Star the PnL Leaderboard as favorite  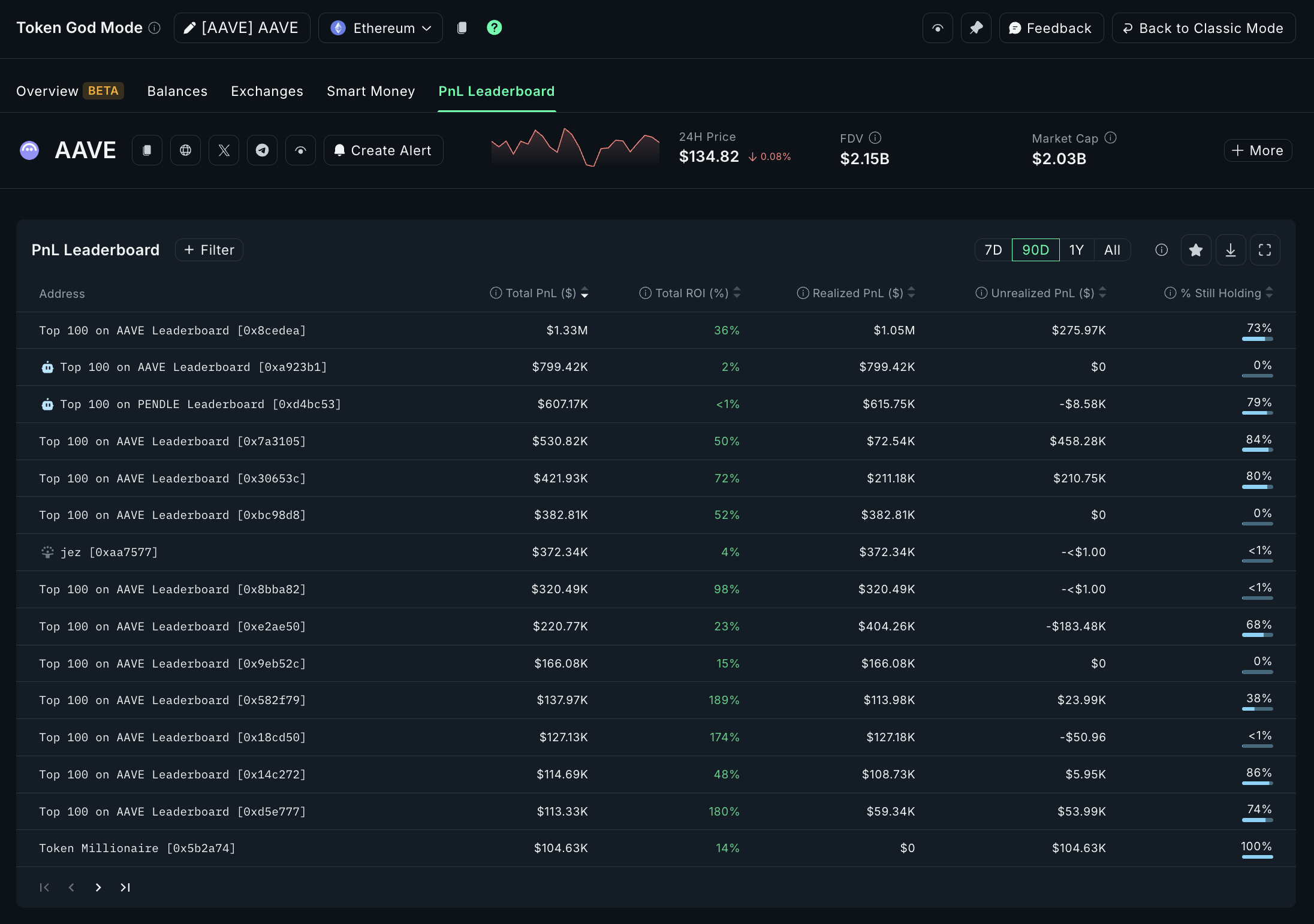[x=1196, y=250]
